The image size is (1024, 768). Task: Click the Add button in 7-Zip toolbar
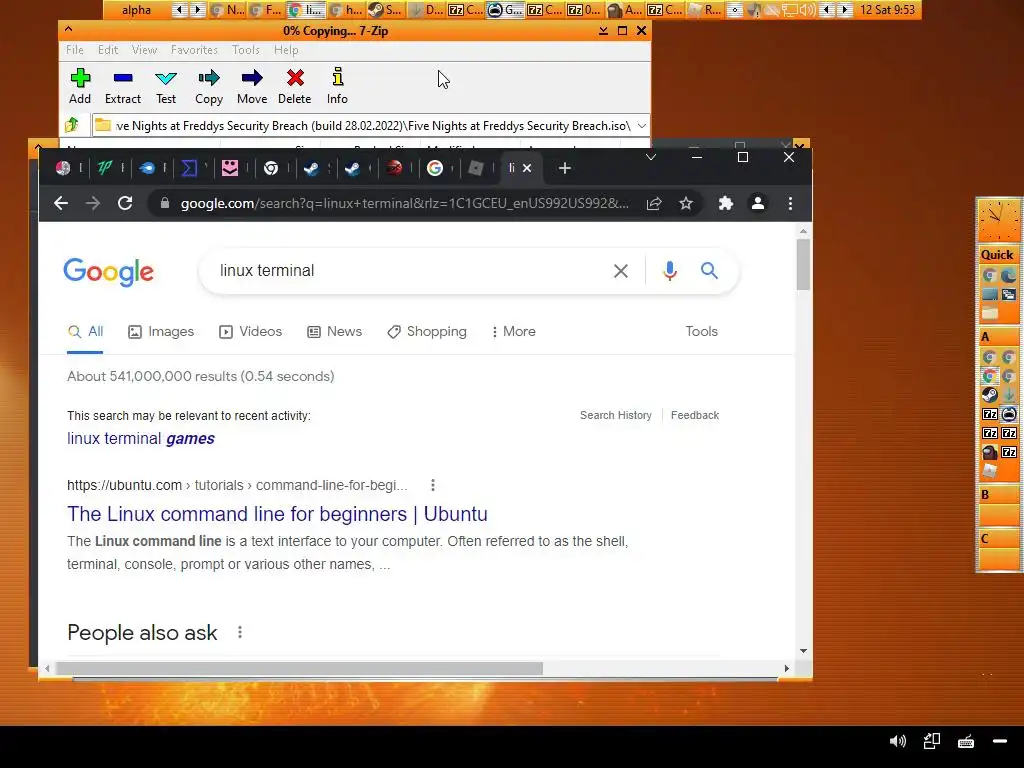click(80, 86)
